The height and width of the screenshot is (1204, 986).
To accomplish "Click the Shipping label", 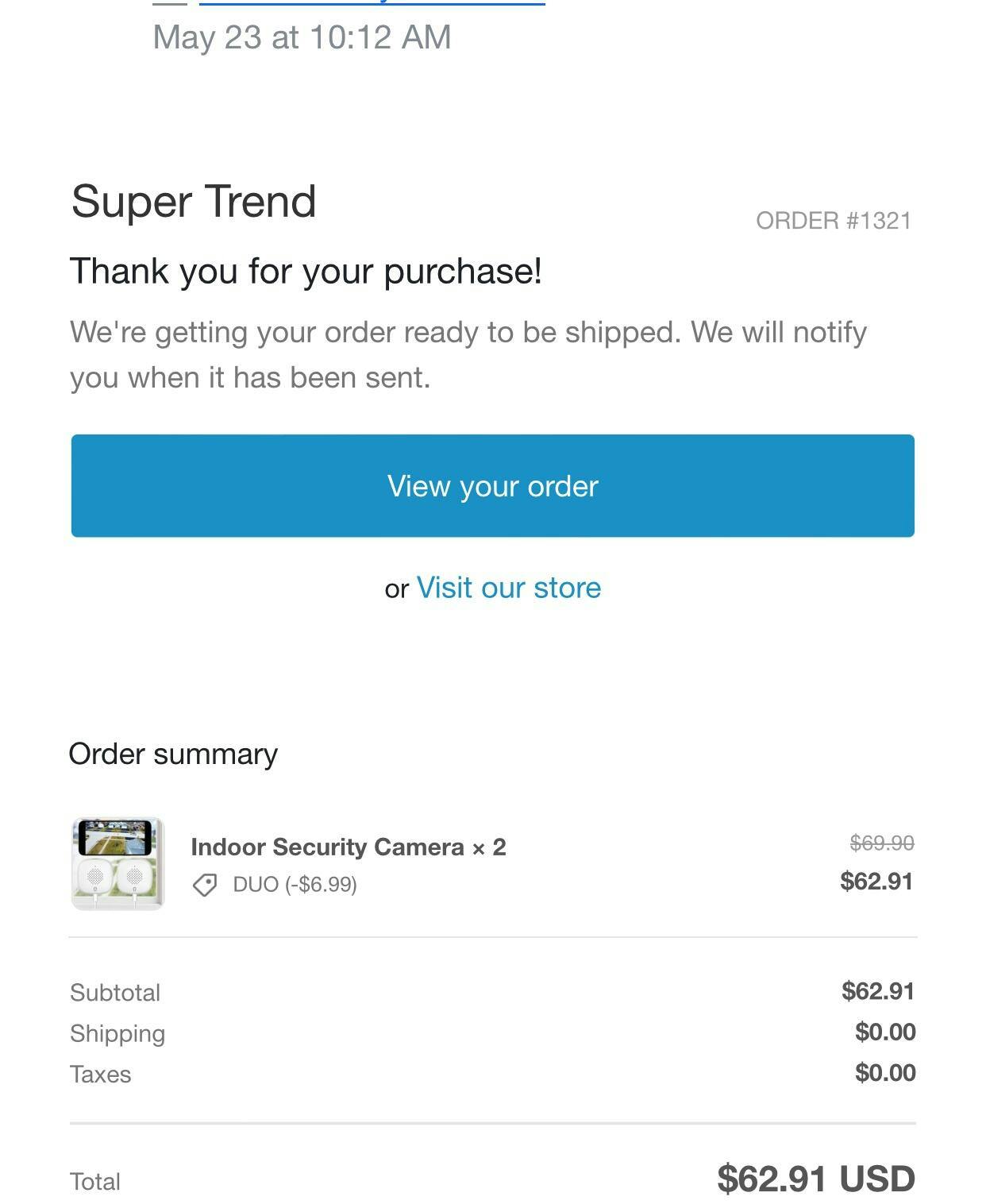I will click(x=117, y=1033).
